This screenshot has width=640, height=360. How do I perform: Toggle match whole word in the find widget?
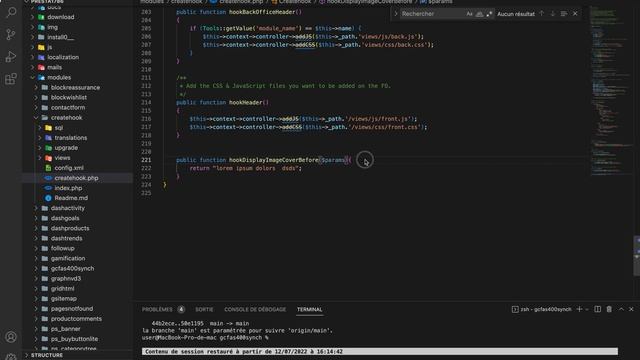click(x=479, y=14)
